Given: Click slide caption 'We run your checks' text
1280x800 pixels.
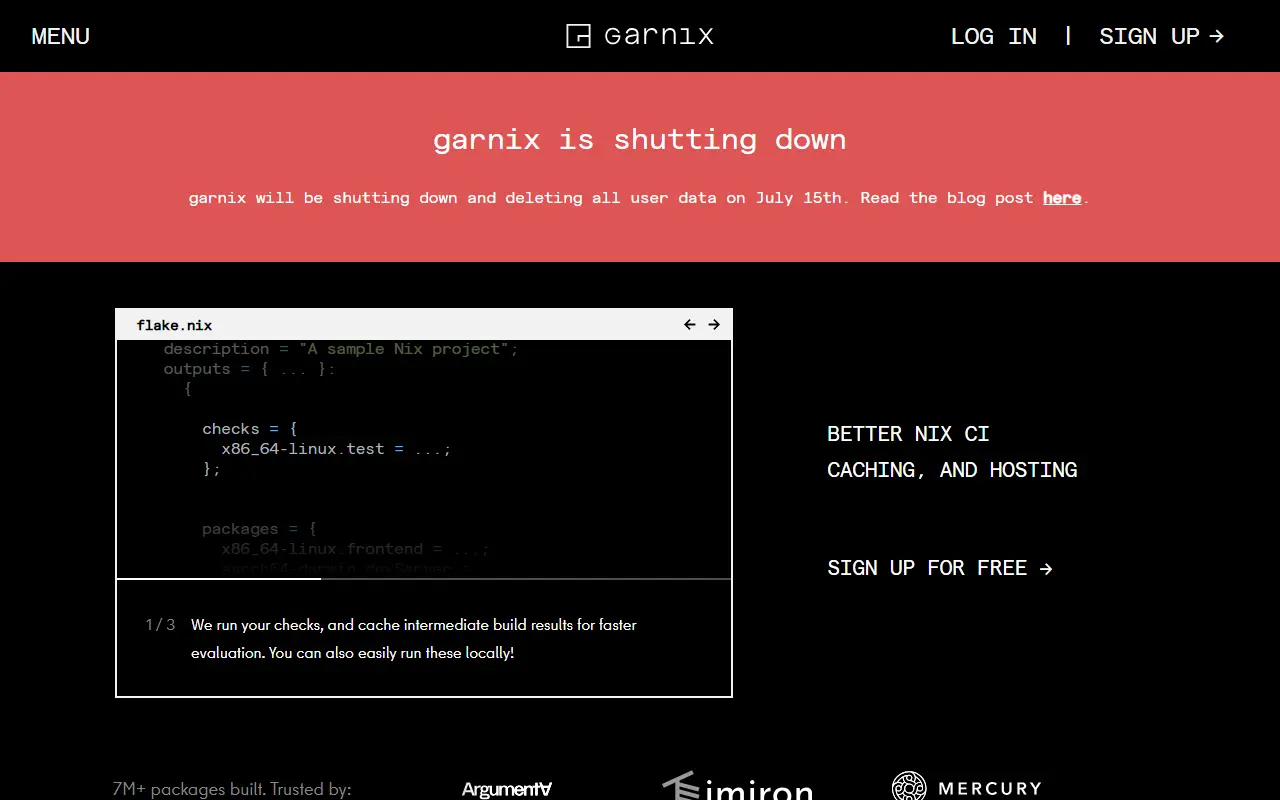Looking at the screenshot, I should click(414, 639).
